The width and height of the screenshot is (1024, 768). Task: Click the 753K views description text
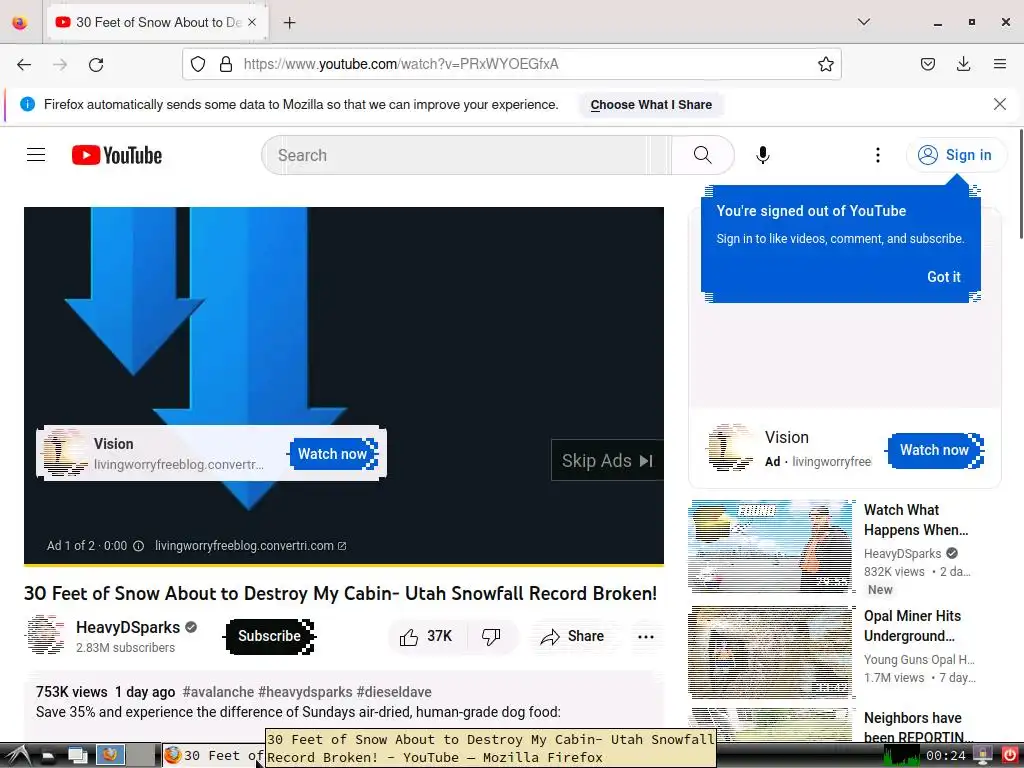point(71,692)
